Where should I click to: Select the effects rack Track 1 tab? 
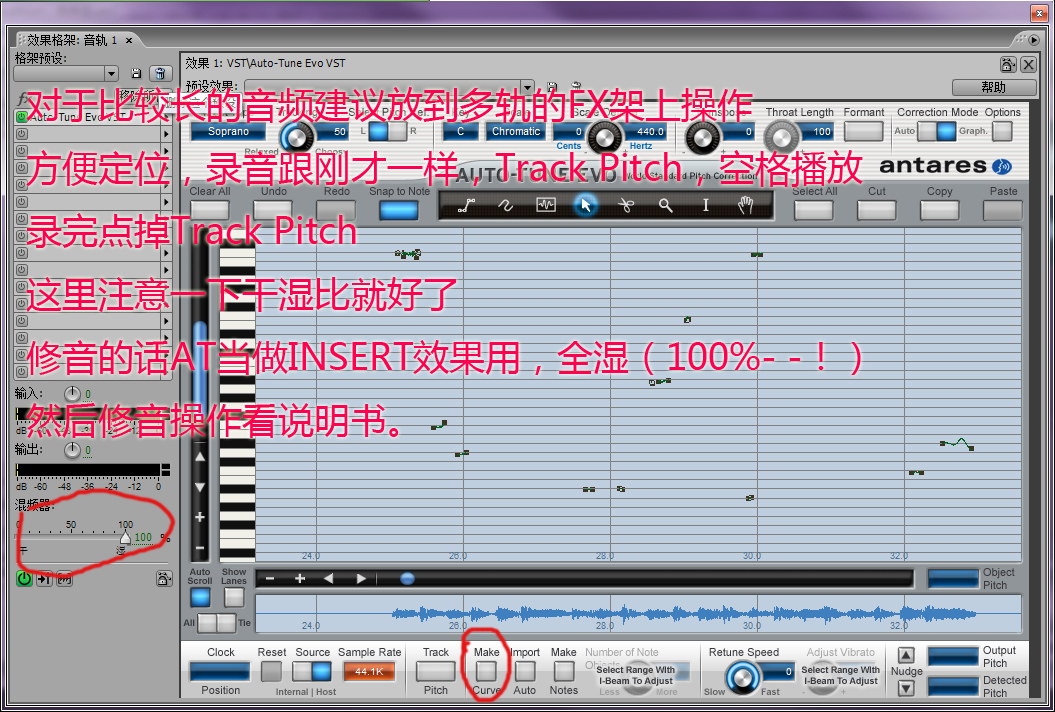pyautogui.click(x=71, y=40)
